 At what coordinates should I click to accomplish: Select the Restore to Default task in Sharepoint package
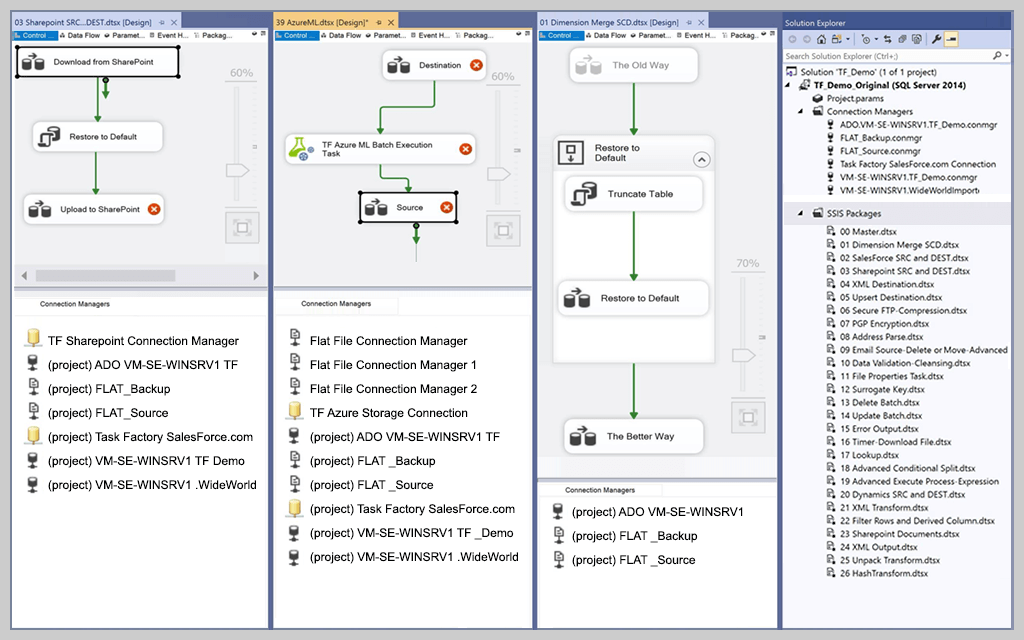tap(97, 137)
